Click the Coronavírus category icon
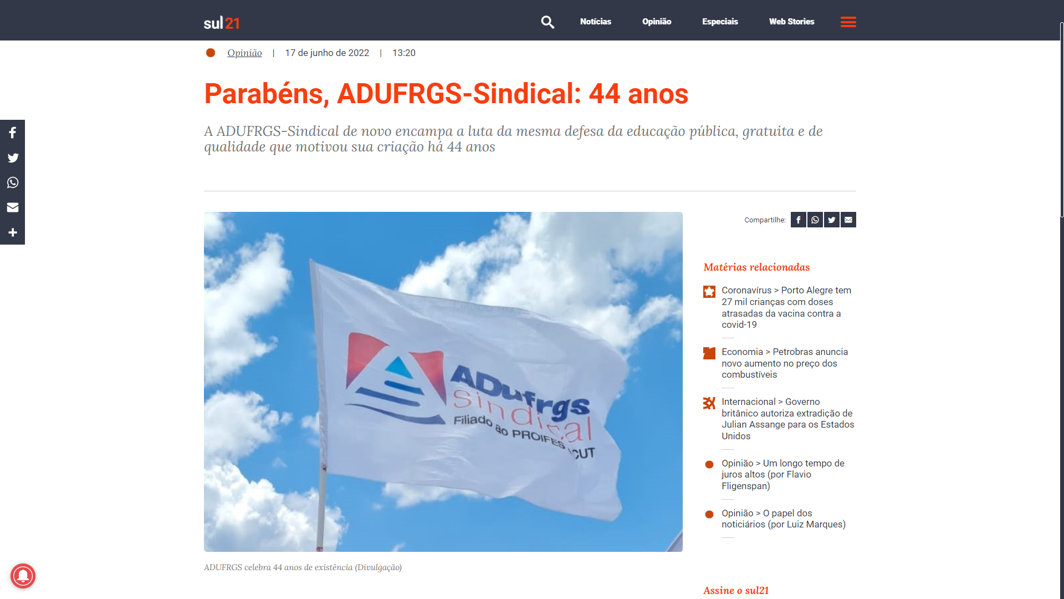1064x599 pixels. tap(709, 292)
